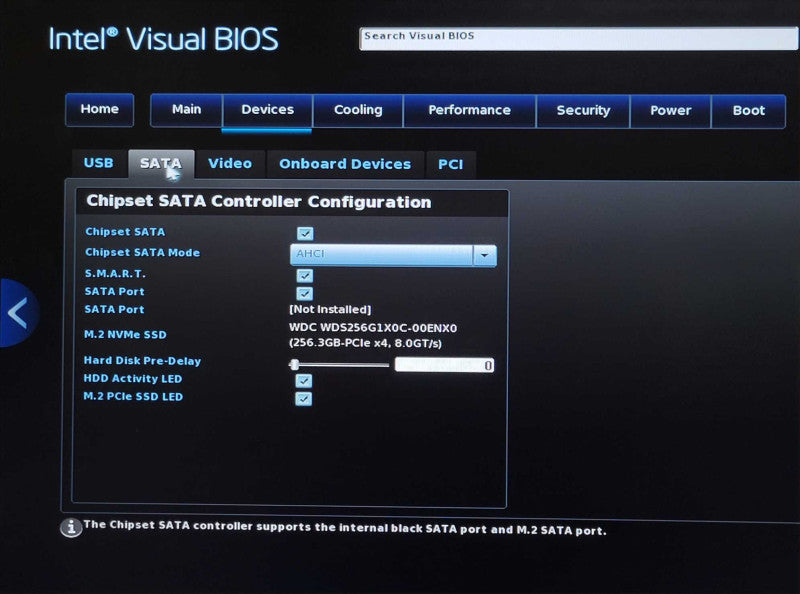Viewport: 800px width, 594px height.
Task: Toggle the Chipset SATA checkbox
Action: point(305,233)
